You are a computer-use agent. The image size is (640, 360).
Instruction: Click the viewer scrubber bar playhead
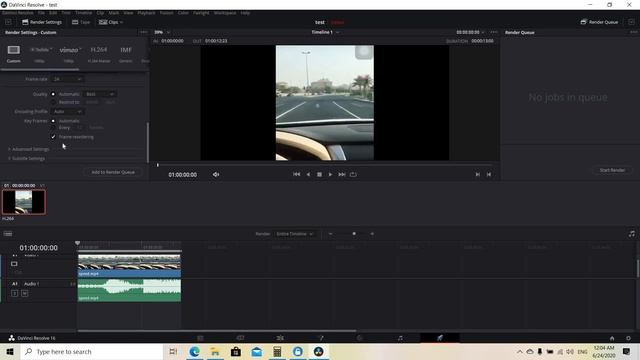click(x=158, y=165)
